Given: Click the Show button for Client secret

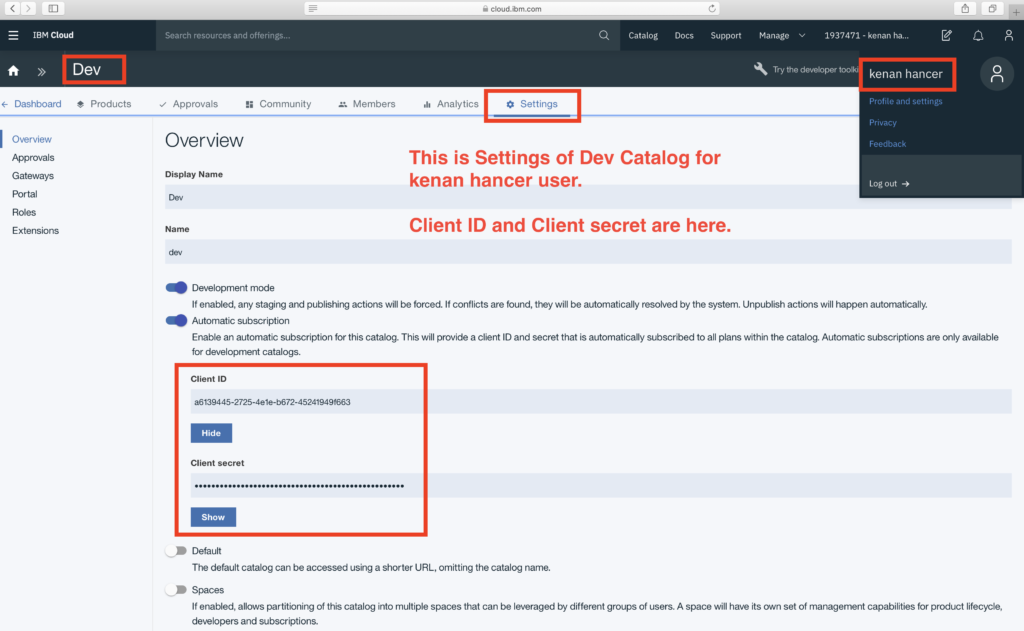Looking at the screenshot, I should click(213, 517).
